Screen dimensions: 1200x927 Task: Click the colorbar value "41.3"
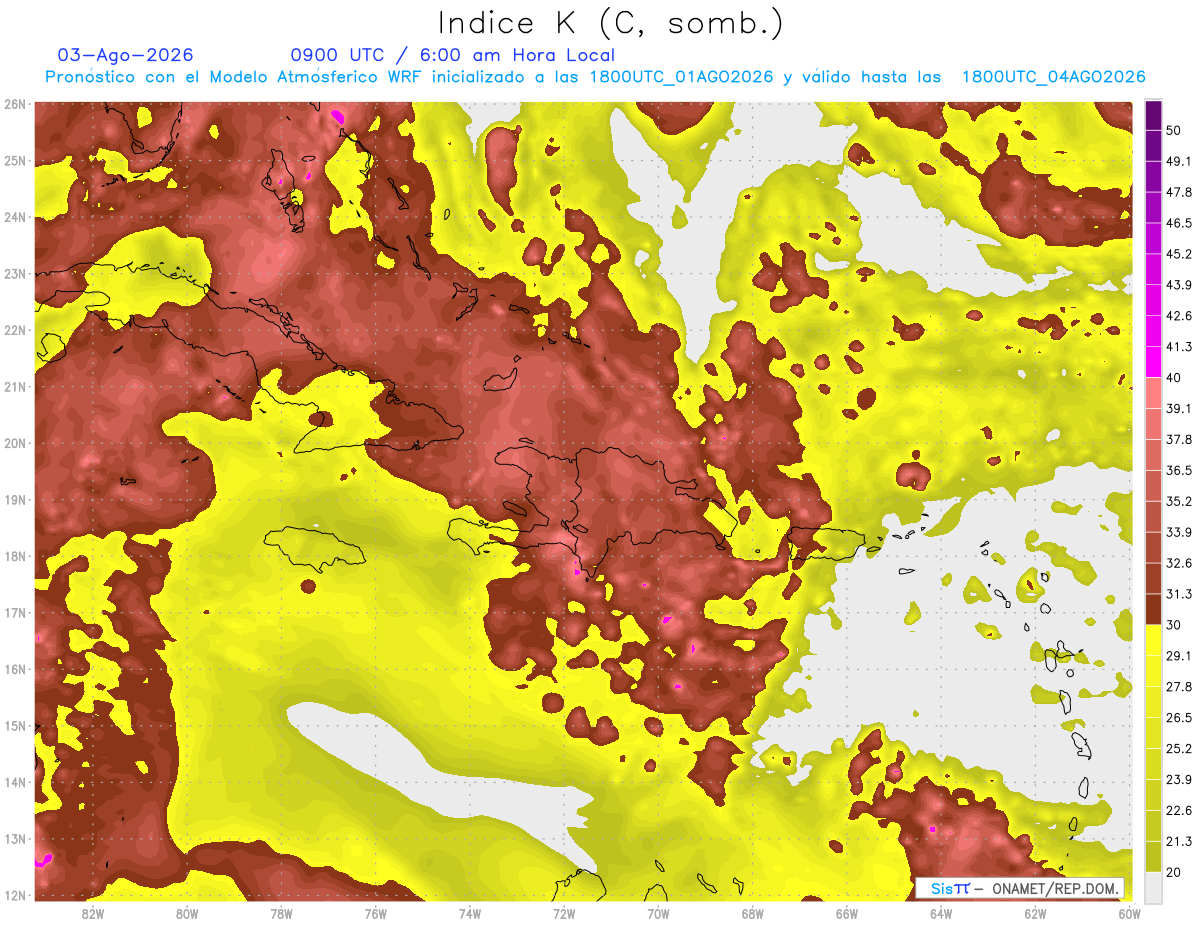[x=1179, y=347]
